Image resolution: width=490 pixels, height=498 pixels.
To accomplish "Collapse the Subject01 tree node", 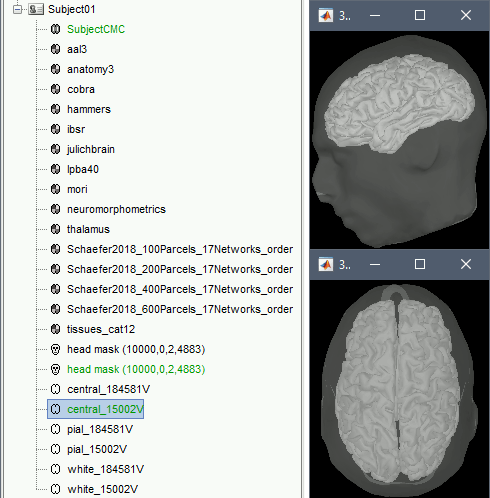I will click(x=17, y=9).
